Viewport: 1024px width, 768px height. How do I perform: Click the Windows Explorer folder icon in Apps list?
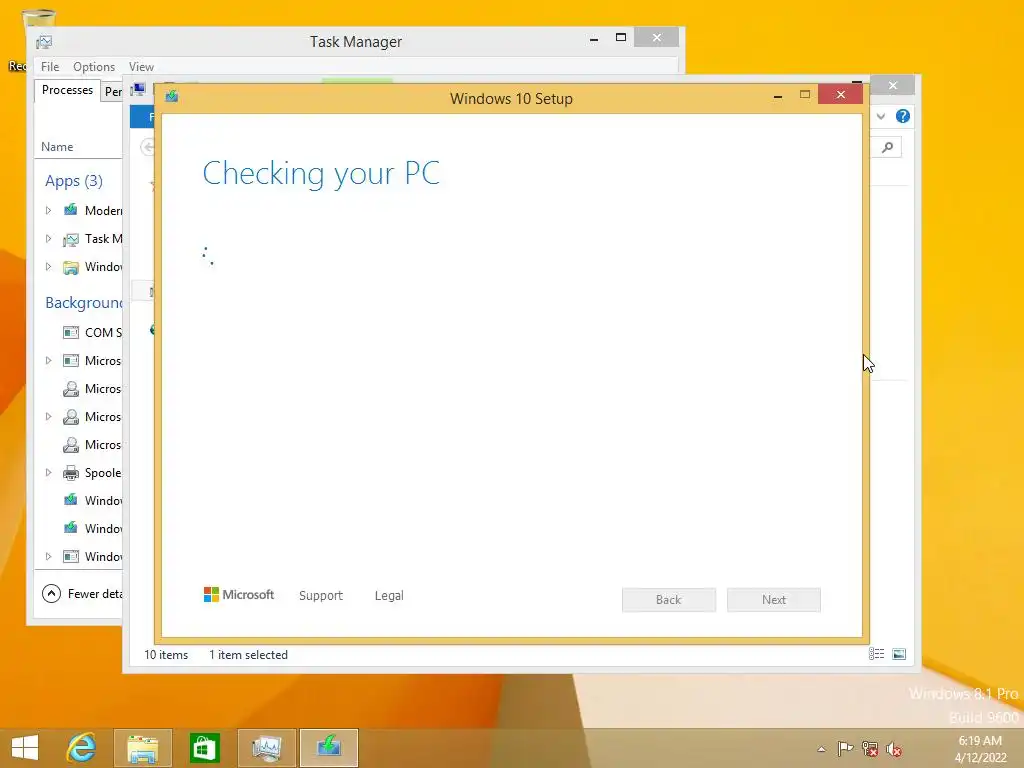pyautogui.click(x=71, y=267)
